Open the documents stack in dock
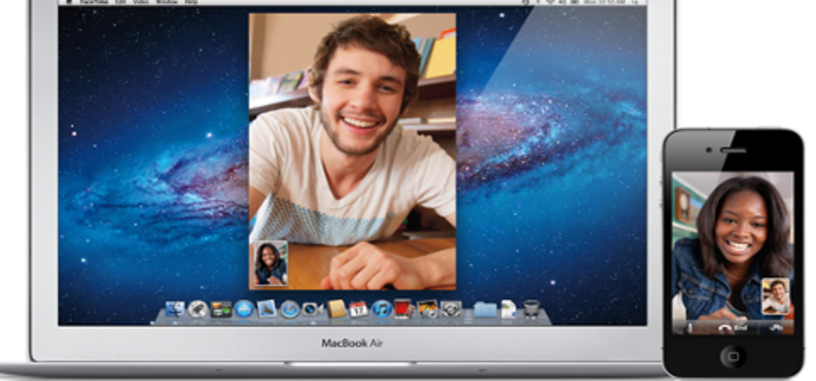The image size is (816, 381). (508, 309)
